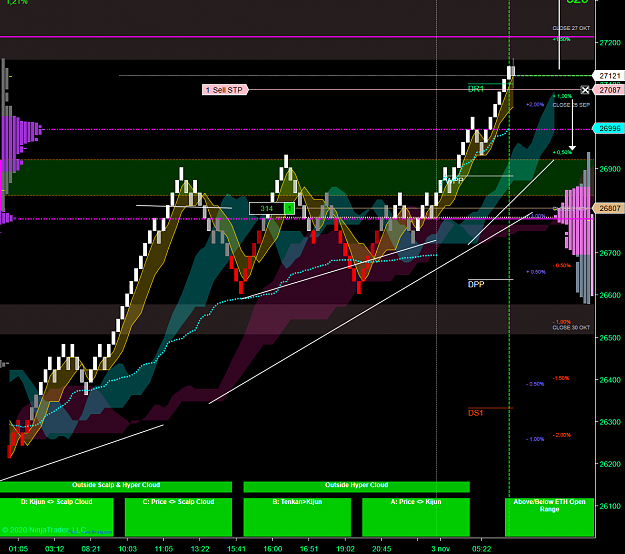This screenshot has width=625, height=554.
Task: Click the 16:51 time axis label
Action: [309, 549]
